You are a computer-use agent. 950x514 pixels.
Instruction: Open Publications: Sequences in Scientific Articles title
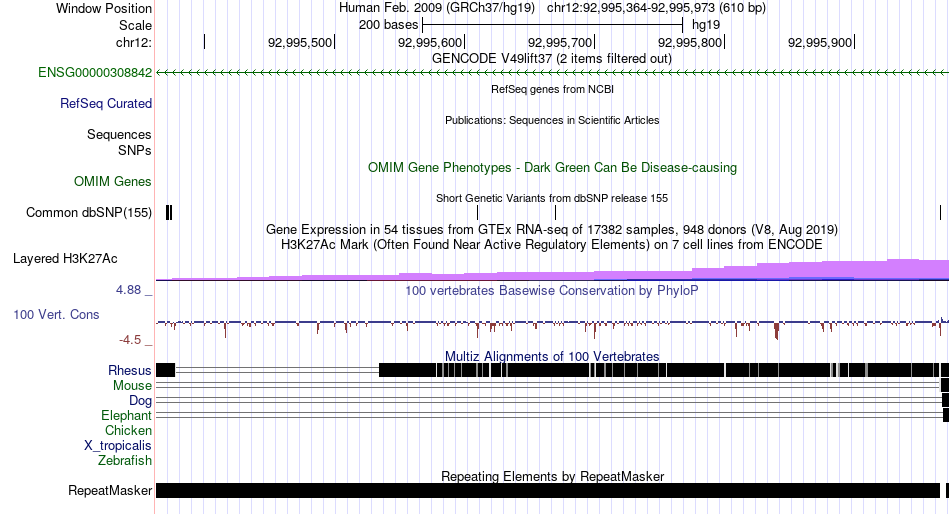552,120
